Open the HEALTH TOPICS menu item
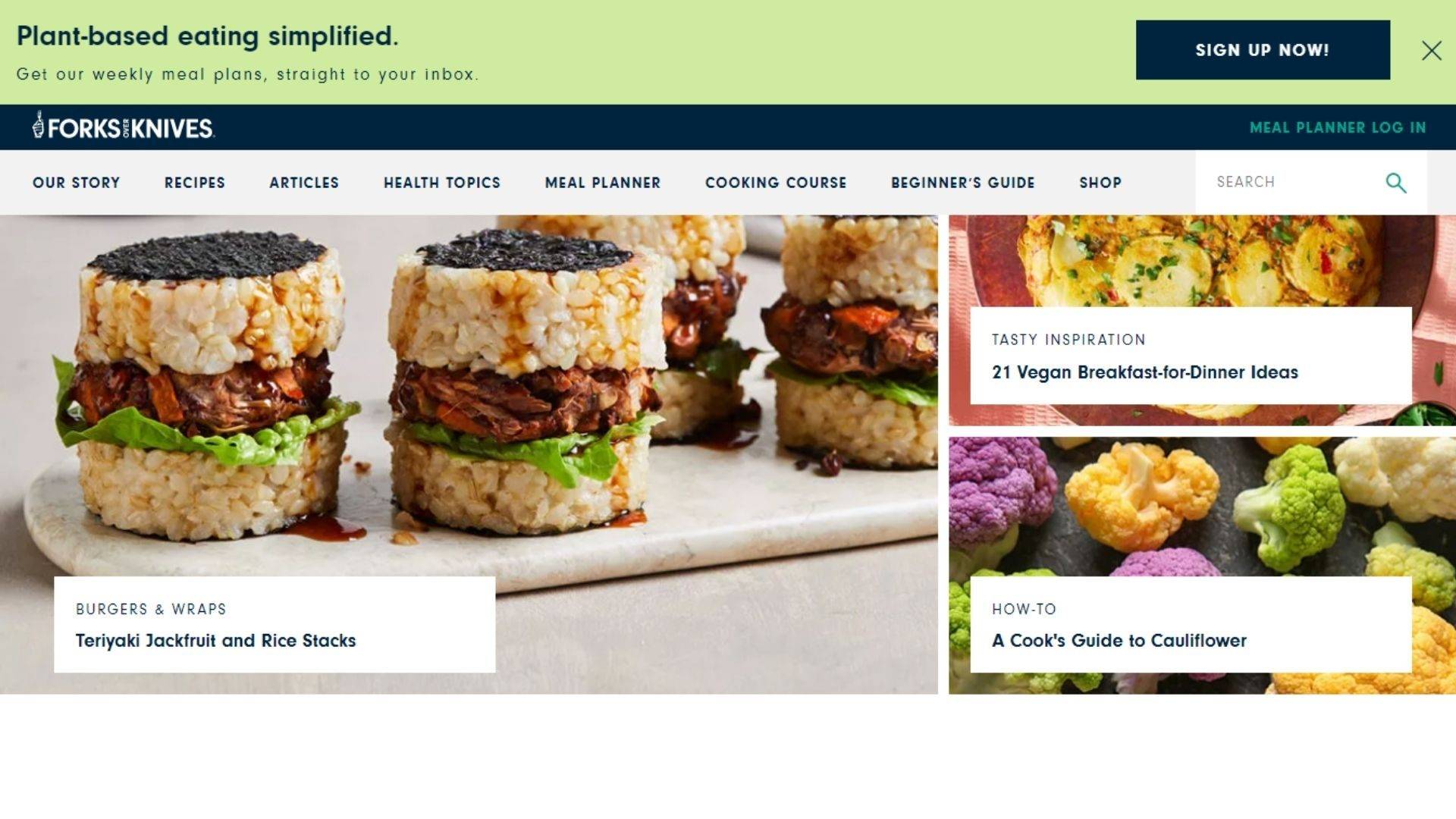Viewport: 1456px width, 819px height. click(441, 182)
